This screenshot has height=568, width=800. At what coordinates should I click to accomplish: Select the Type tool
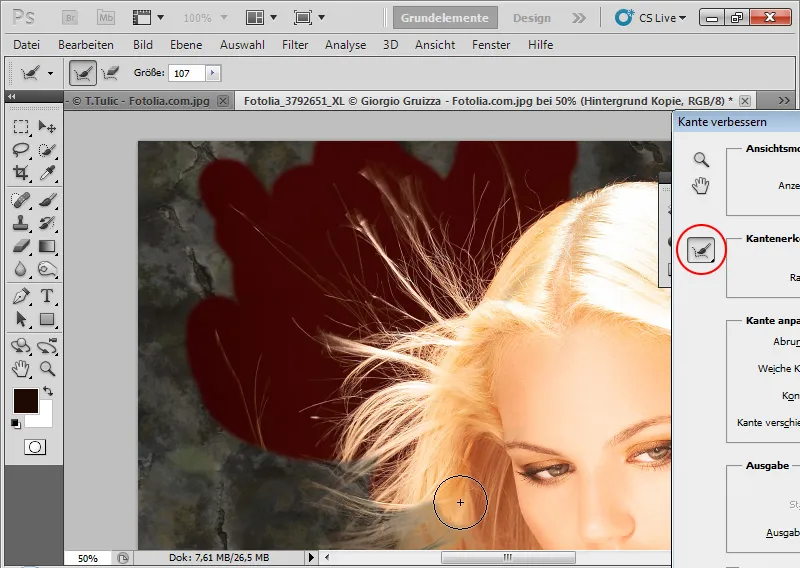[x=47, y=296]
